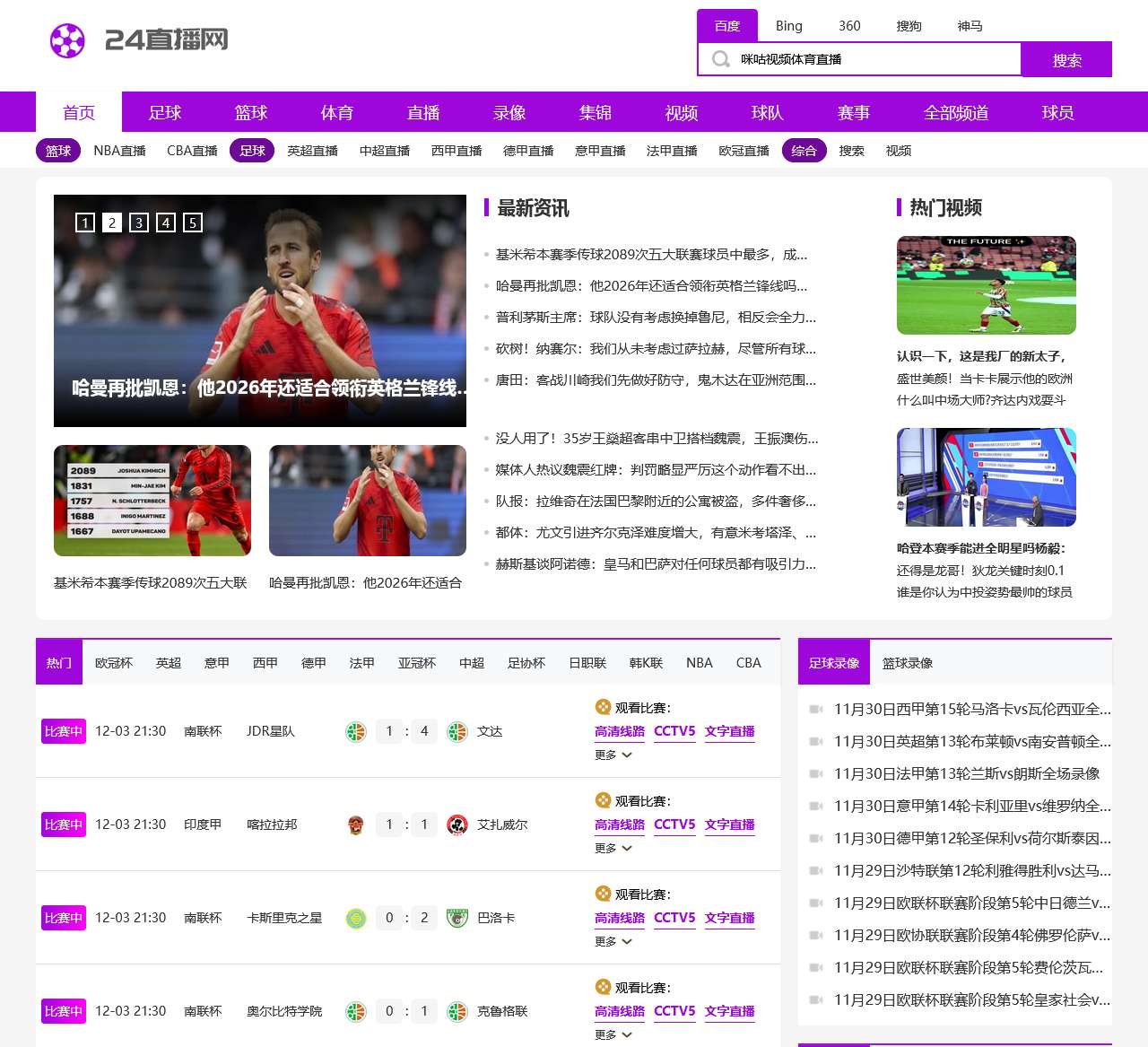Select carousel slide indicator 3
The width and height of the screenshot is (1148, 1047).
coord(139,222)
